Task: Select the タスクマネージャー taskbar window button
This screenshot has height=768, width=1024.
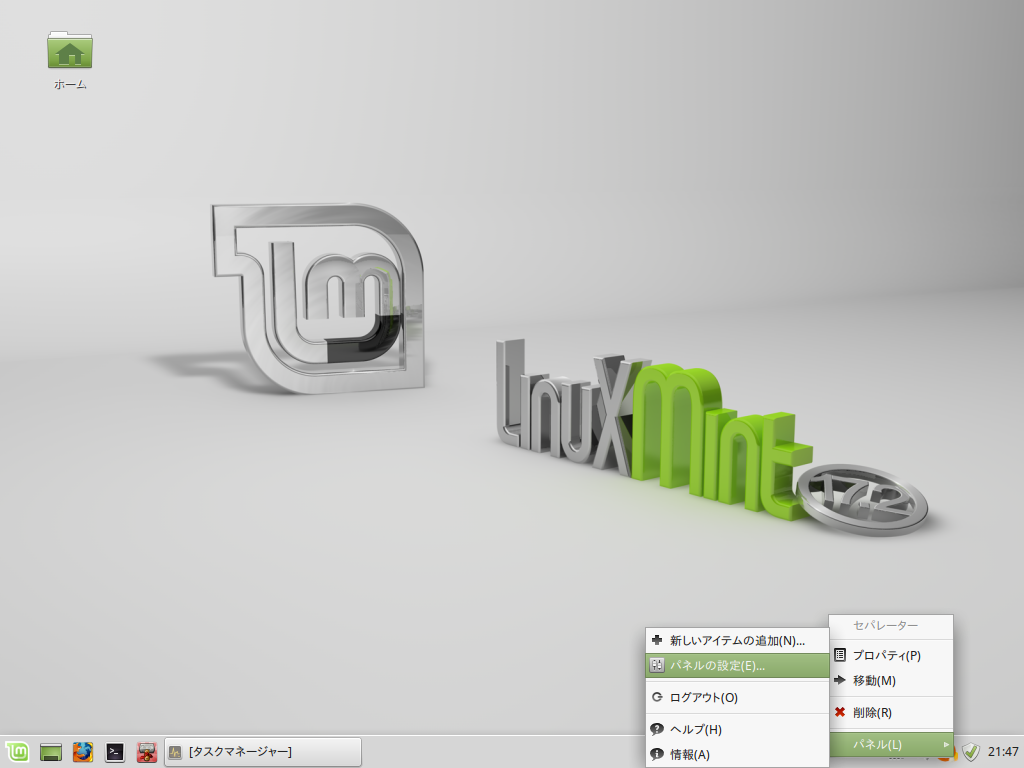Action: pos(262,751)
